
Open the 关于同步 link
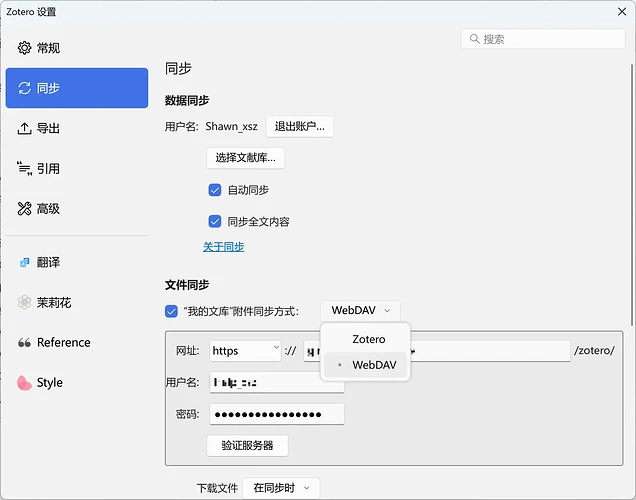(x=223, y=247)
